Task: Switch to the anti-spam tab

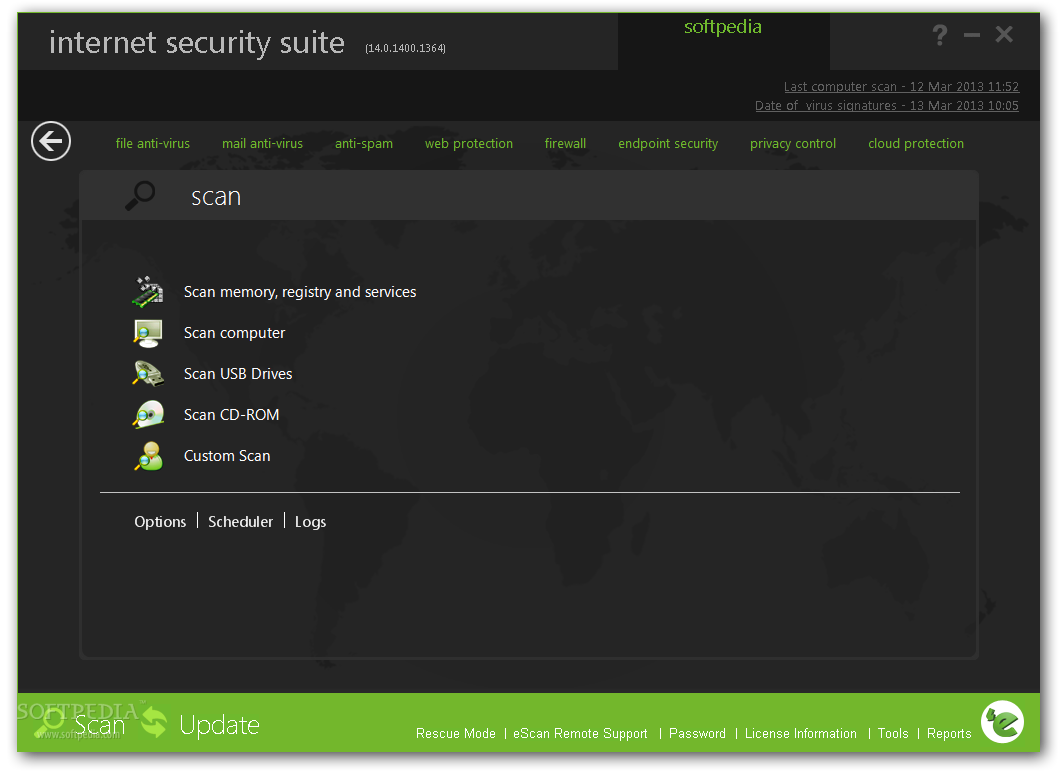Action: tap(364, 143)
